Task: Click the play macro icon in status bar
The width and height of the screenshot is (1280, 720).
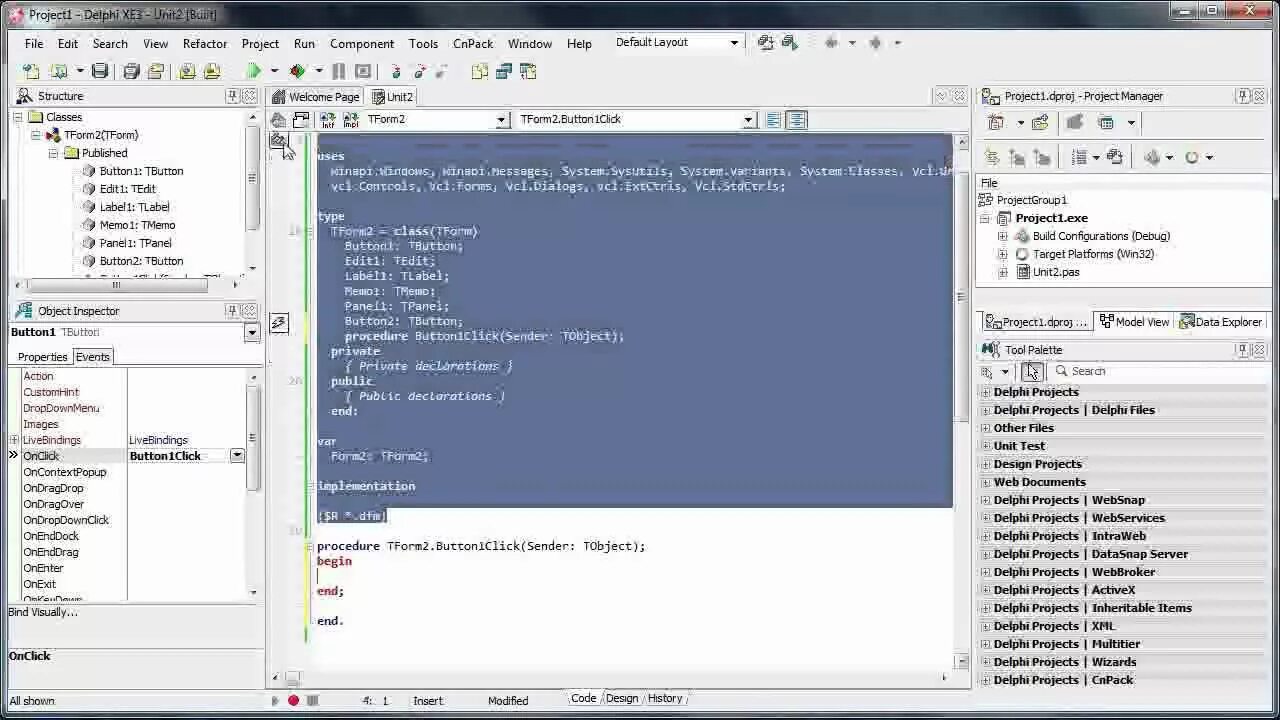Action: click(275, 700)
